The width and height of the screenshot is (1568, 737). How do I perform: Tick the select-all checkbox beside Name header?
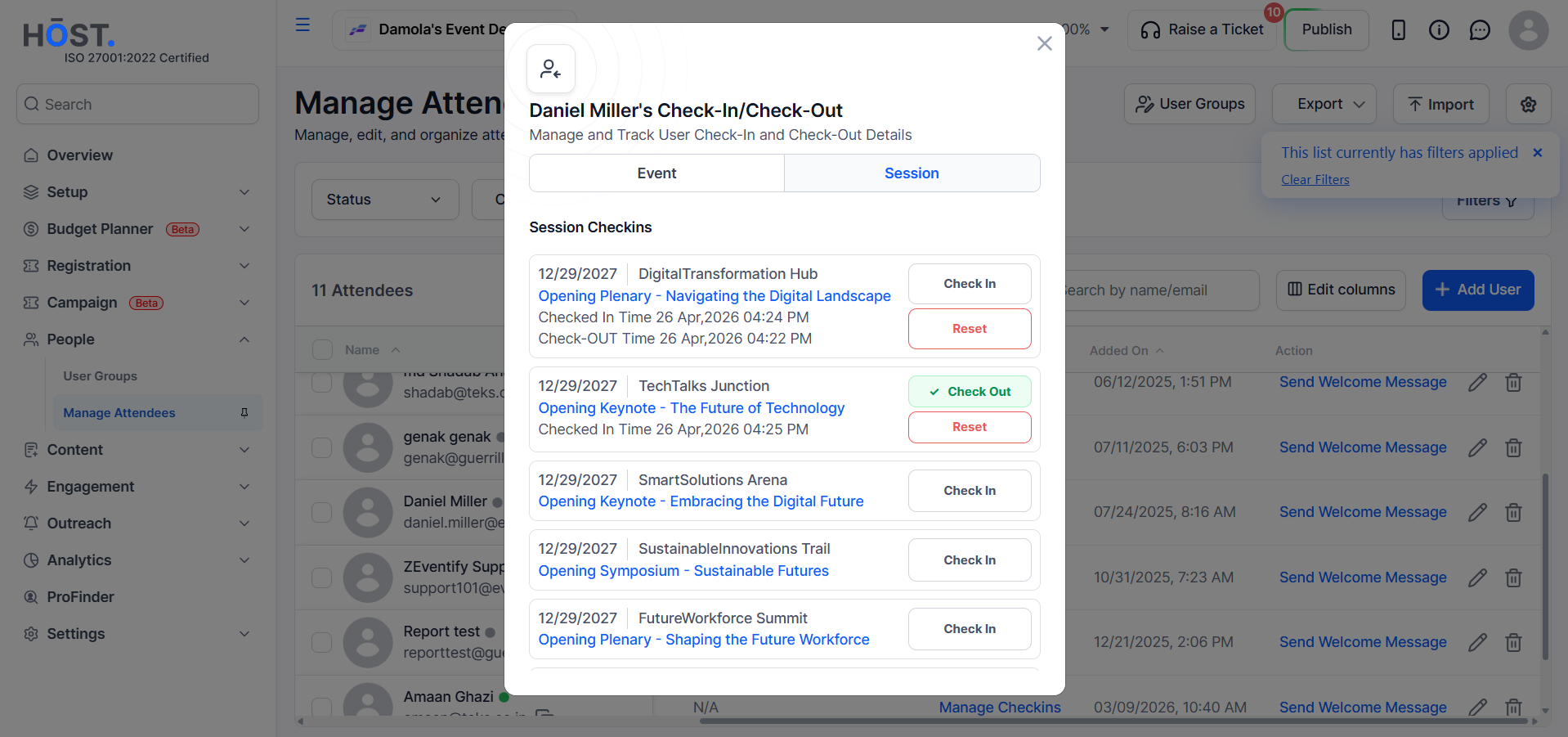(322, 350)
